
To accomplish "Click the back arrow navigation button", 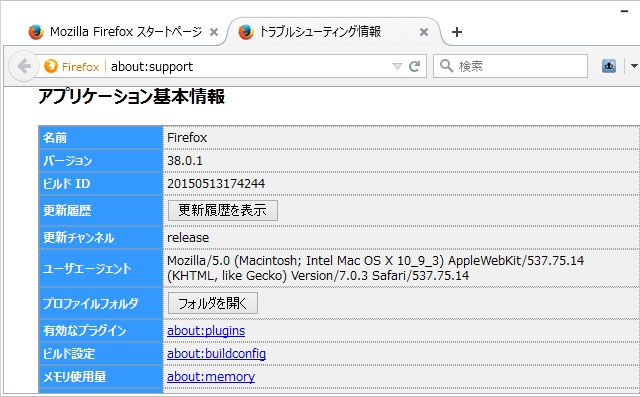I will pos(24,66).
